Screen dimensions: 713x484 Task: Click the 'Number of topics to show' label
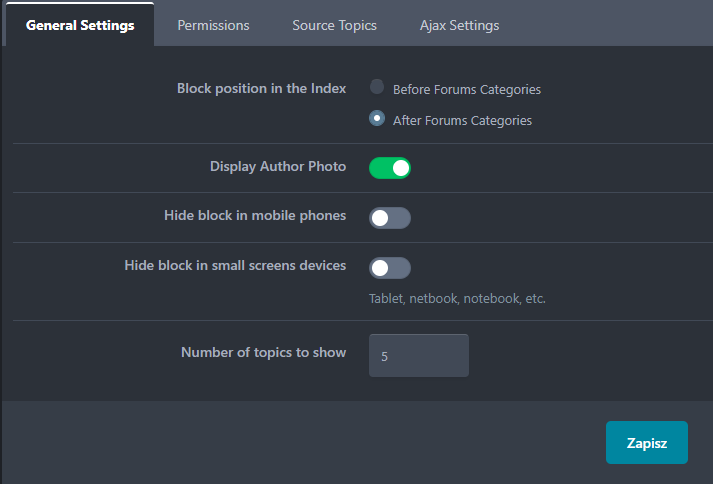tap(263, 352)
